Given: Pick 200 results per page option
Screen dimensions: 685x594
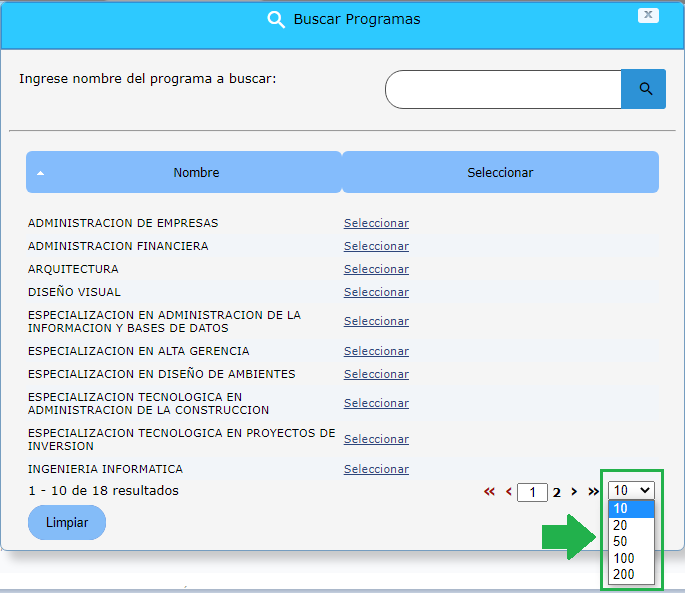Looking at the screenshot, I should pos(623,574).
